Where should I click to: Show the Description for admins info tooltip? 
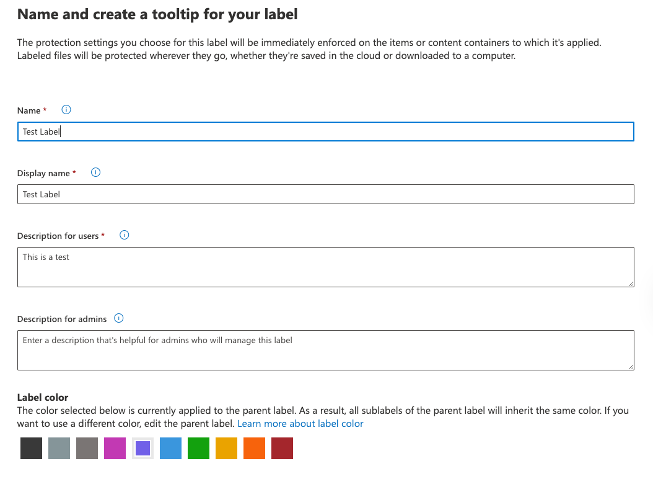coord(119,318)
